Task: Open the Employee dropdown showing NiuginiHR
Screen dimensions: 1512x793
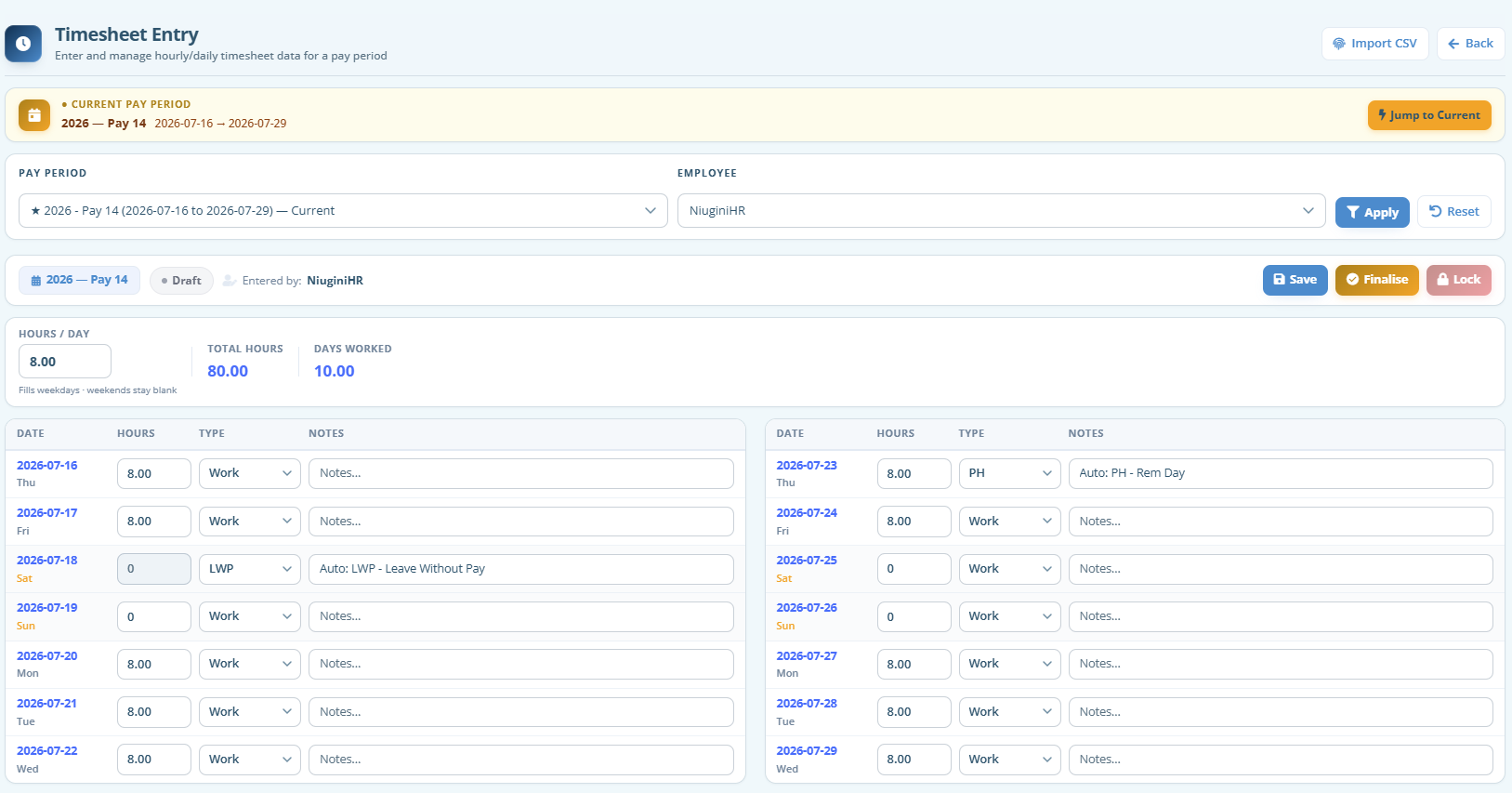Action: (1002, 211)
